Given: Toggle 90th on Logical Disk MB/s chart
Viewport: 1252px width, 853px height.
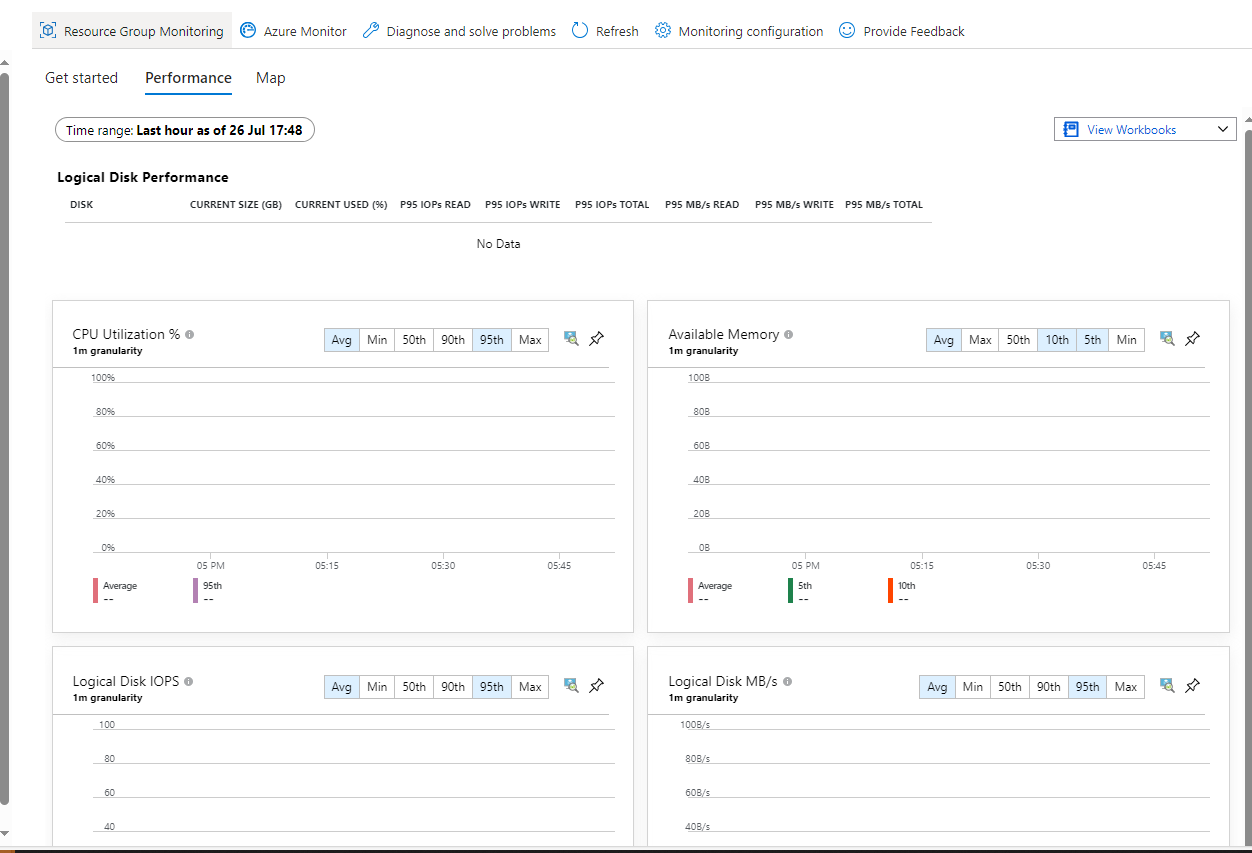Looking at the screenshot, I should click(x=1048, y=687).
